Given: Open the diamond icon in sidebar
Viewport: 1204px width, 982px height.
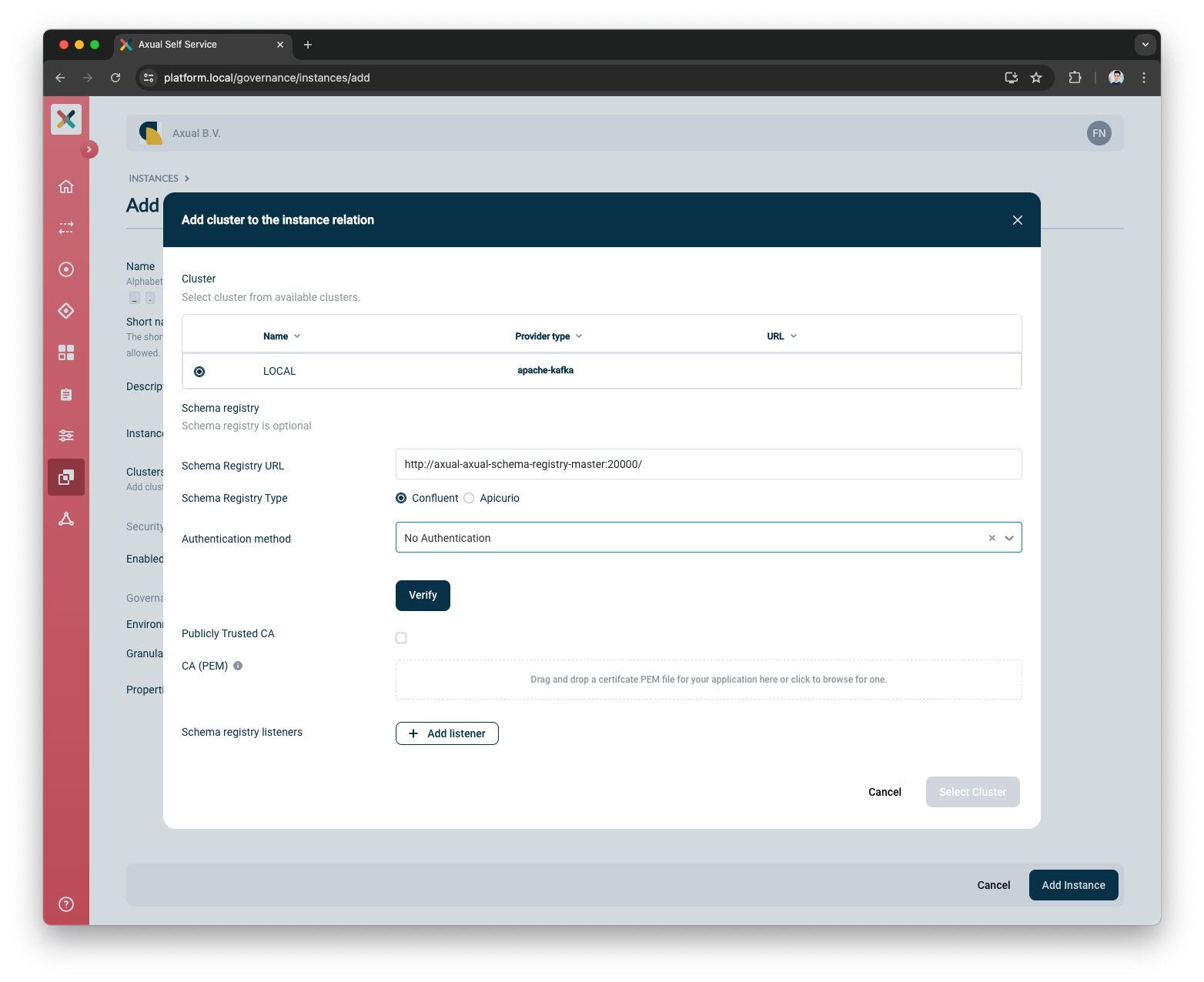Looking at the screenshot, I should 66,311.
